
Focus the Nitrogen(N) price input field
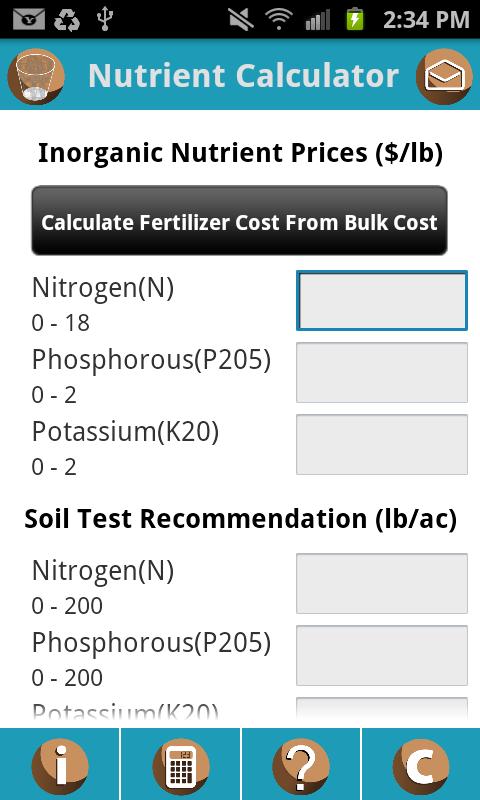click(382, 301)
